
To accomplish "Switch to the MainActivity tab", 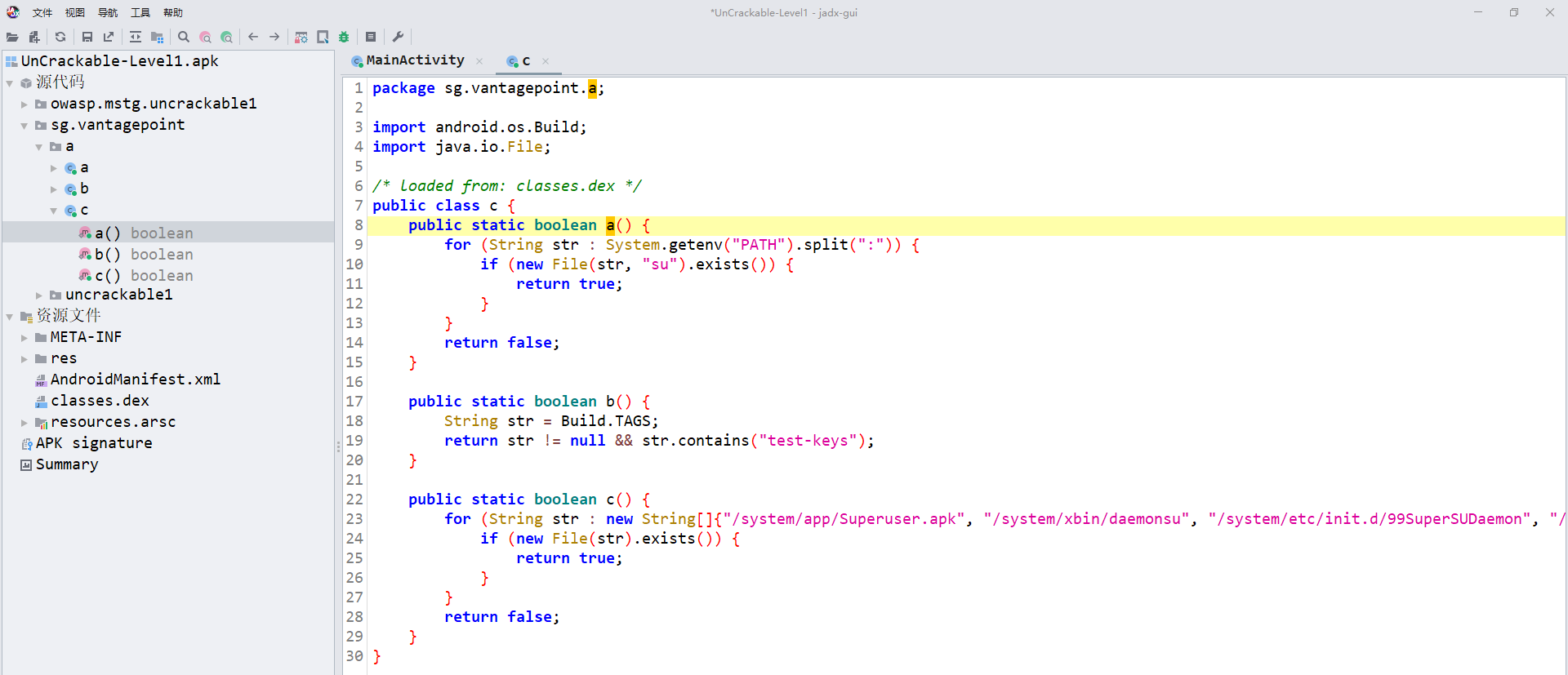I will click(414, 60).
